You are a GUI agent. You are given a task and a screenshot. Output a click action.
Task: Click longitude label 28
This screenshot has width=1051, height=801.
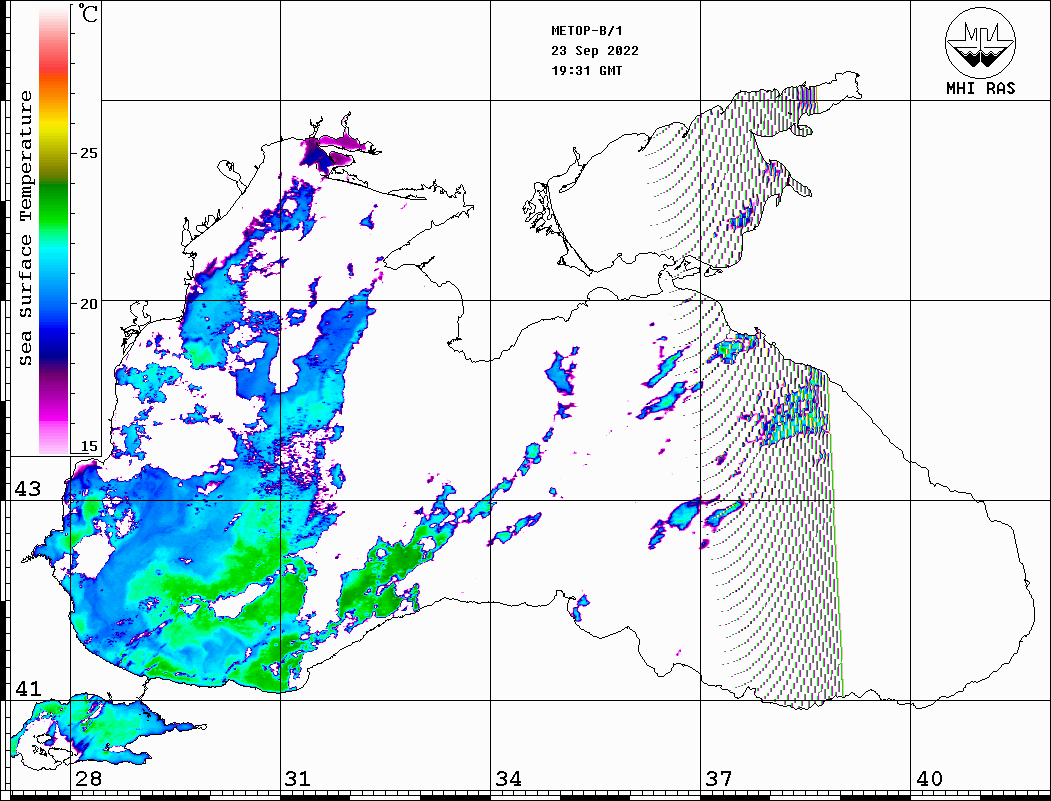(88, 778)
